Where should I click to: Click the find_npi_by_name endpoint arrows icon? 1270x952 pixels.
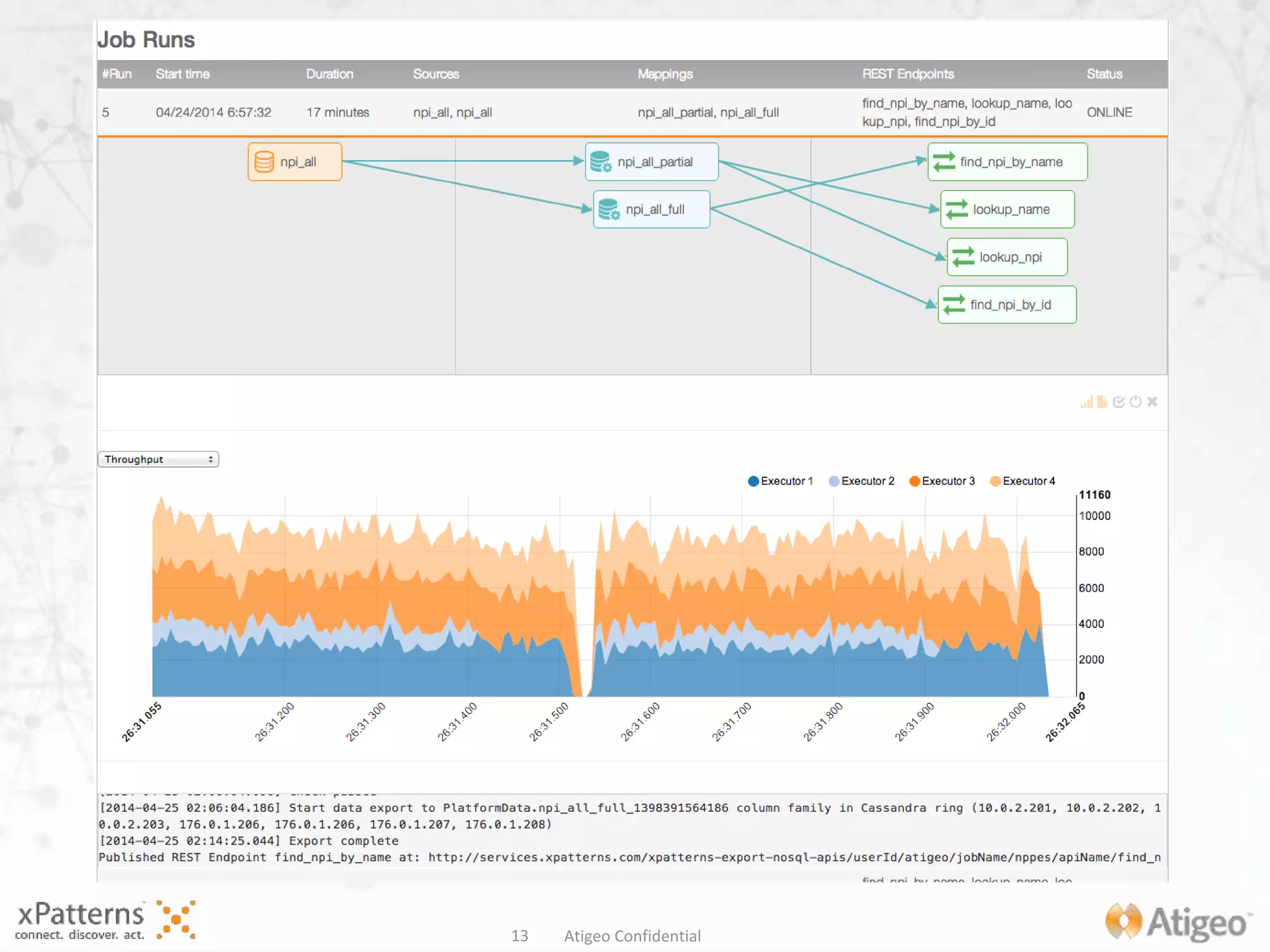point(944,162)
